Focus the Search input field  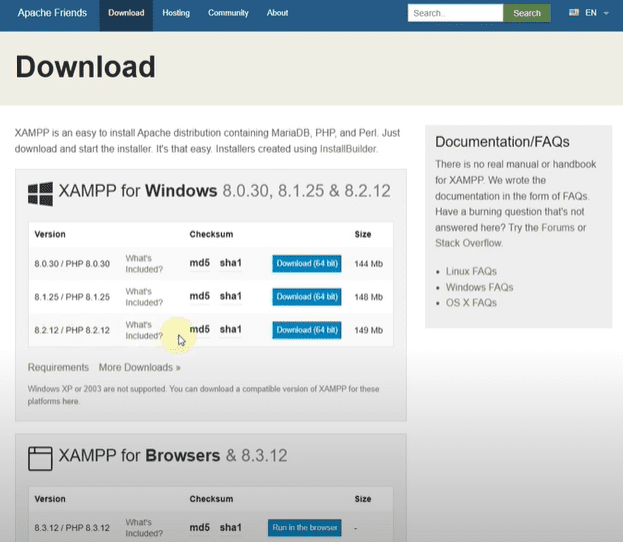point(455,13)
